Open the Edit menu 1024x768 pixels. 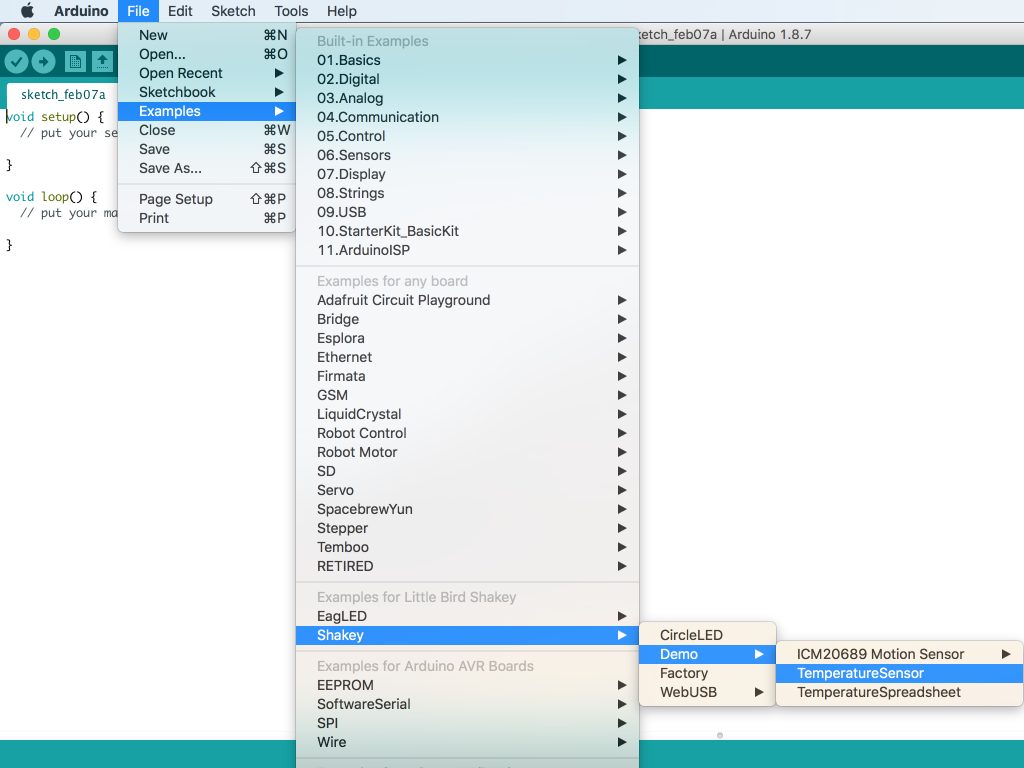click(x=180, y=11)
